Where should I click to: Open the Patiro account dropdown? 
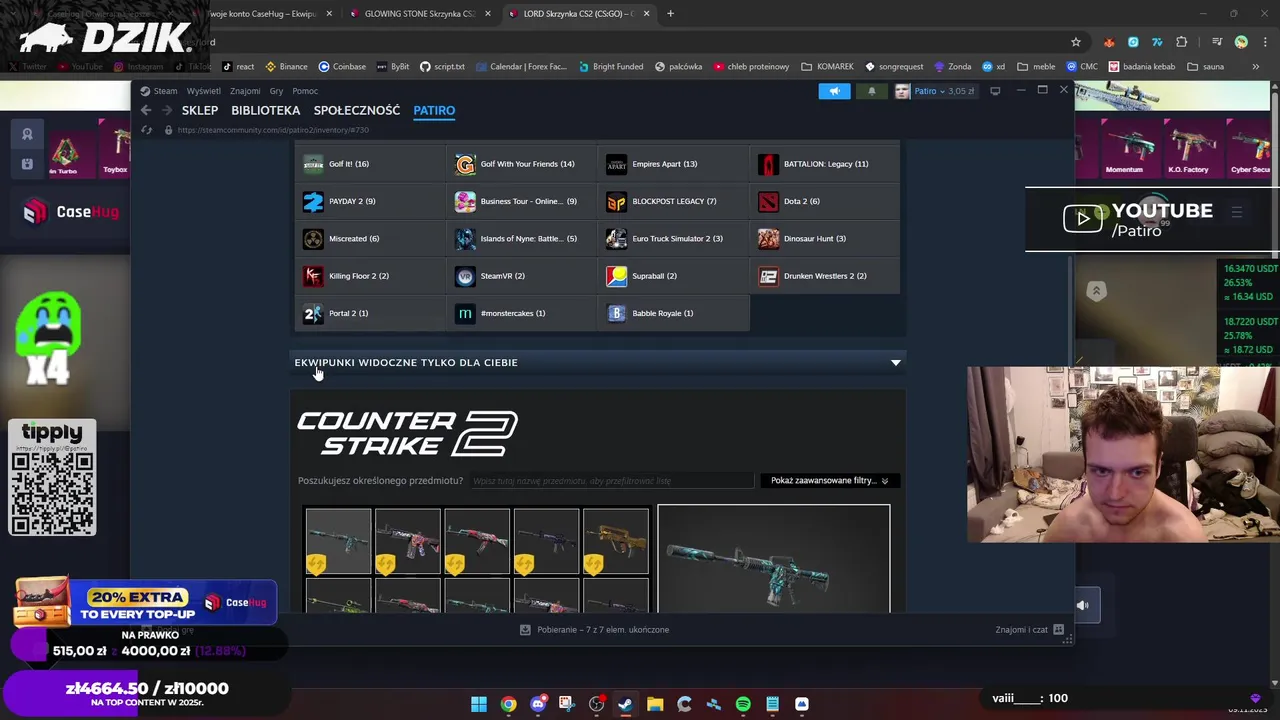[934, 91]
